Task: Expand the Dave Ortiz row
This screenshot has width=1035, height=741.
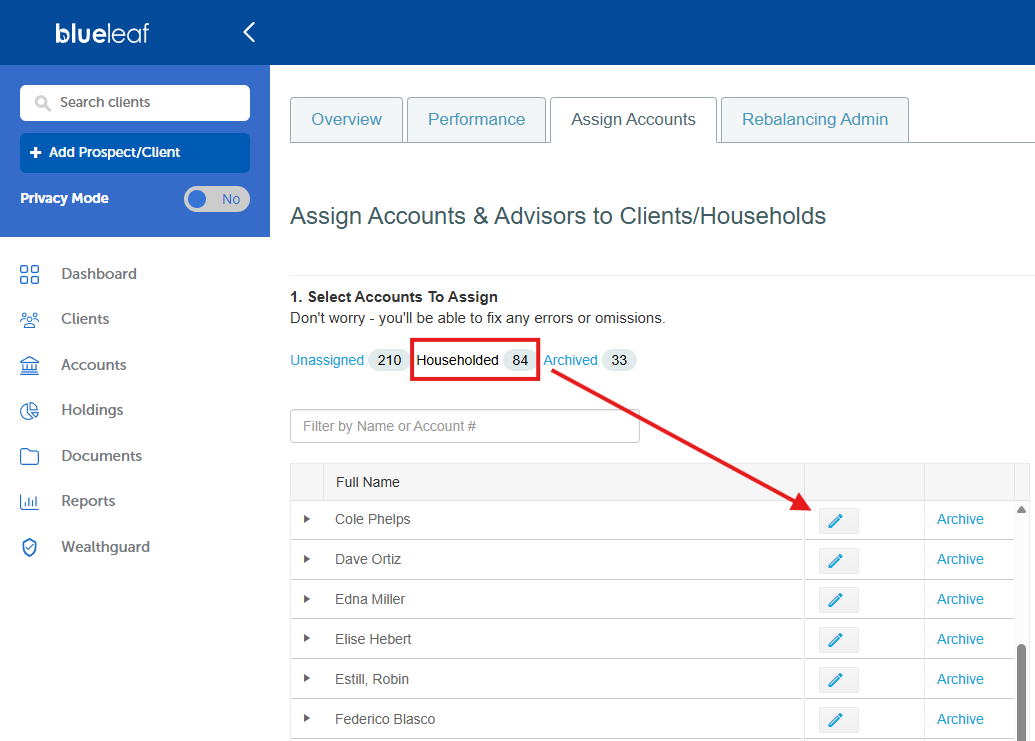Action: [307, 559]
